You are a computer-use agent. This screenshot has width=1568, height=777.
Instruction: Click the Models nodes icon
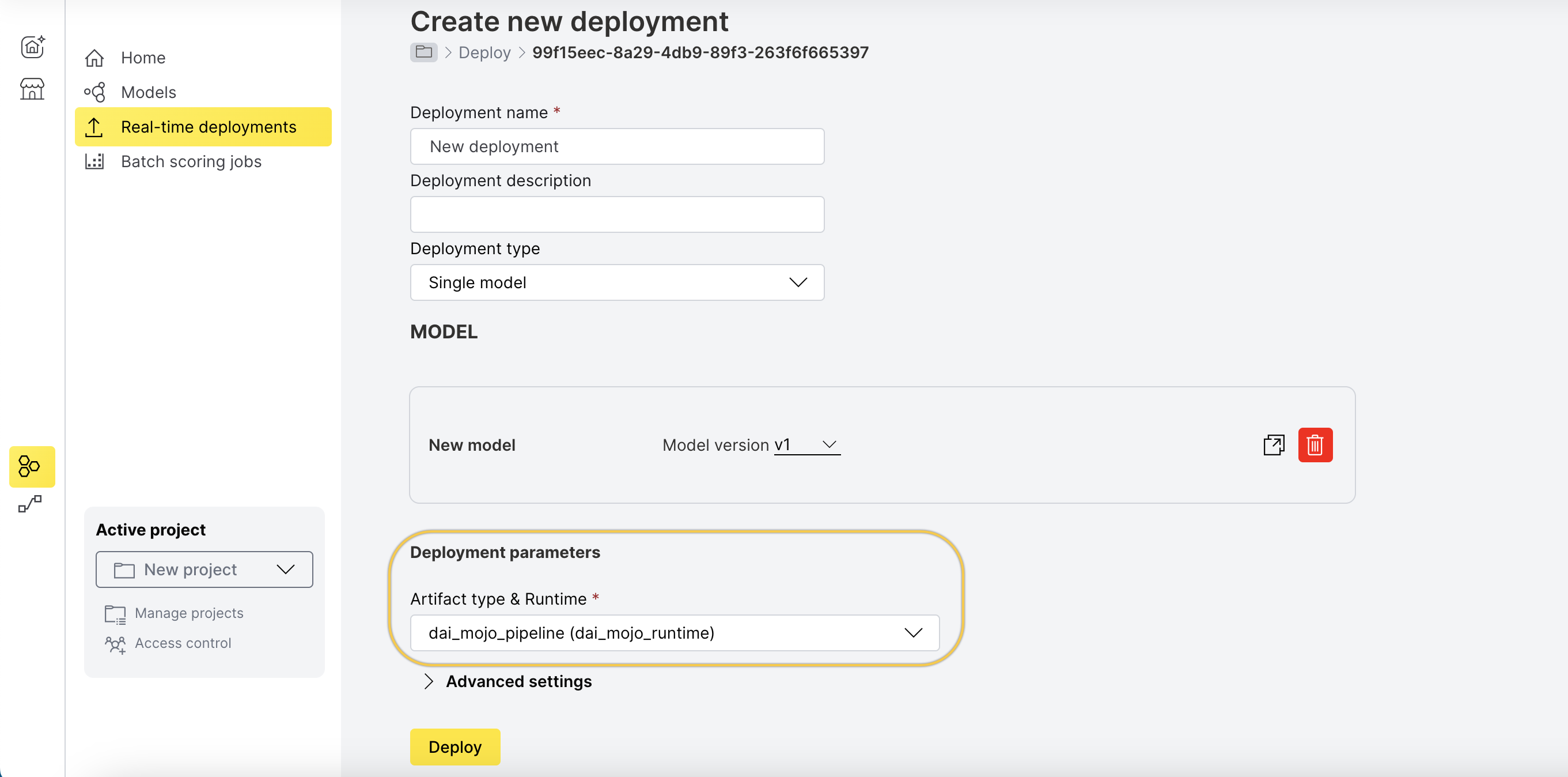pyautogui.click(x=94, y=93)
